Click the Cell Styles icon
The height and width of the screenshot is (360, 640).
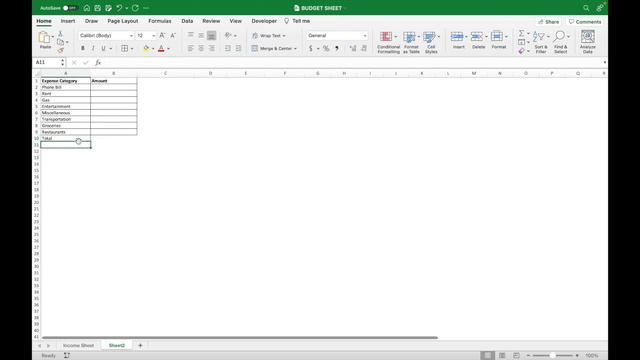pos(429,37)
